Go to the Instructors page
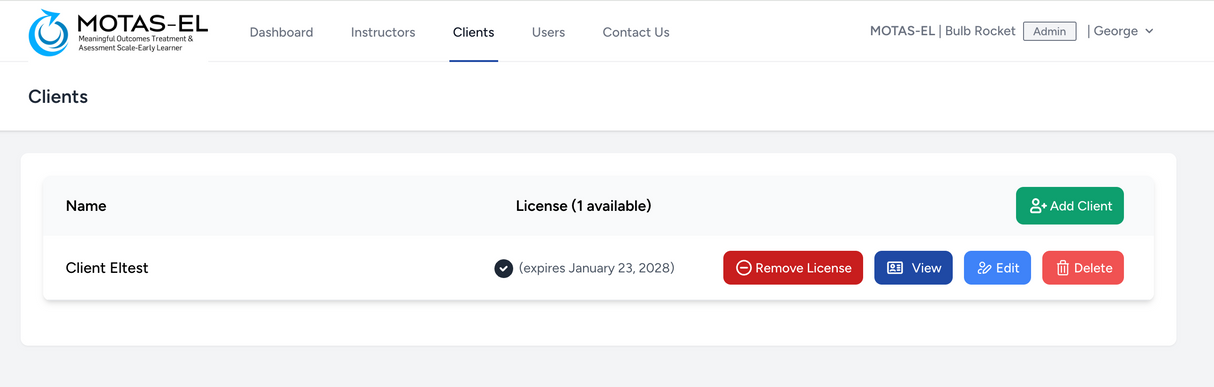This screenshot has width=1214, height=387. pyautogui.click(x=383, y=32)
